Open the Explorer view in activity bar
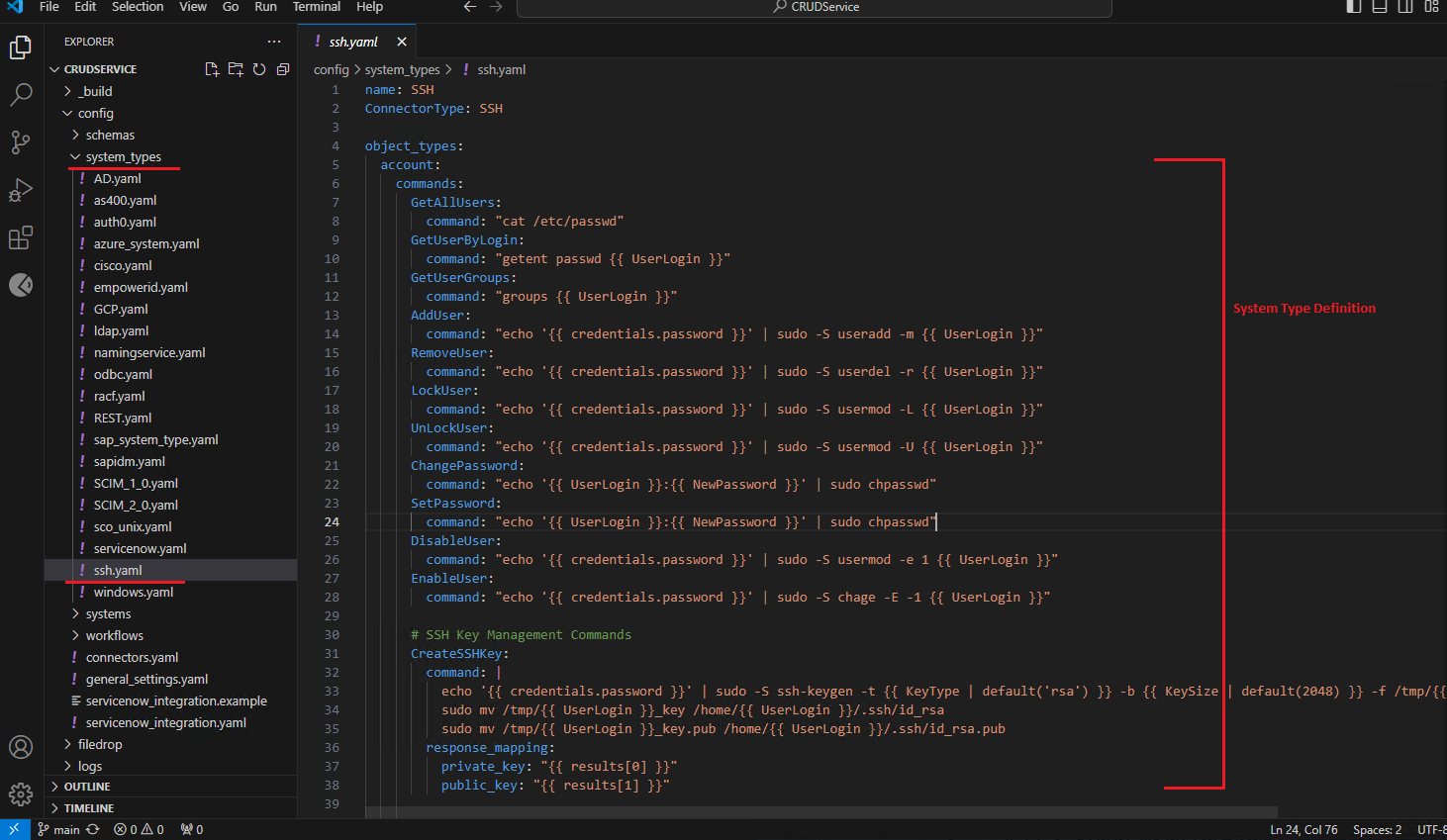The width and height of the screenshot is (1447, 840). pos(21,47)
